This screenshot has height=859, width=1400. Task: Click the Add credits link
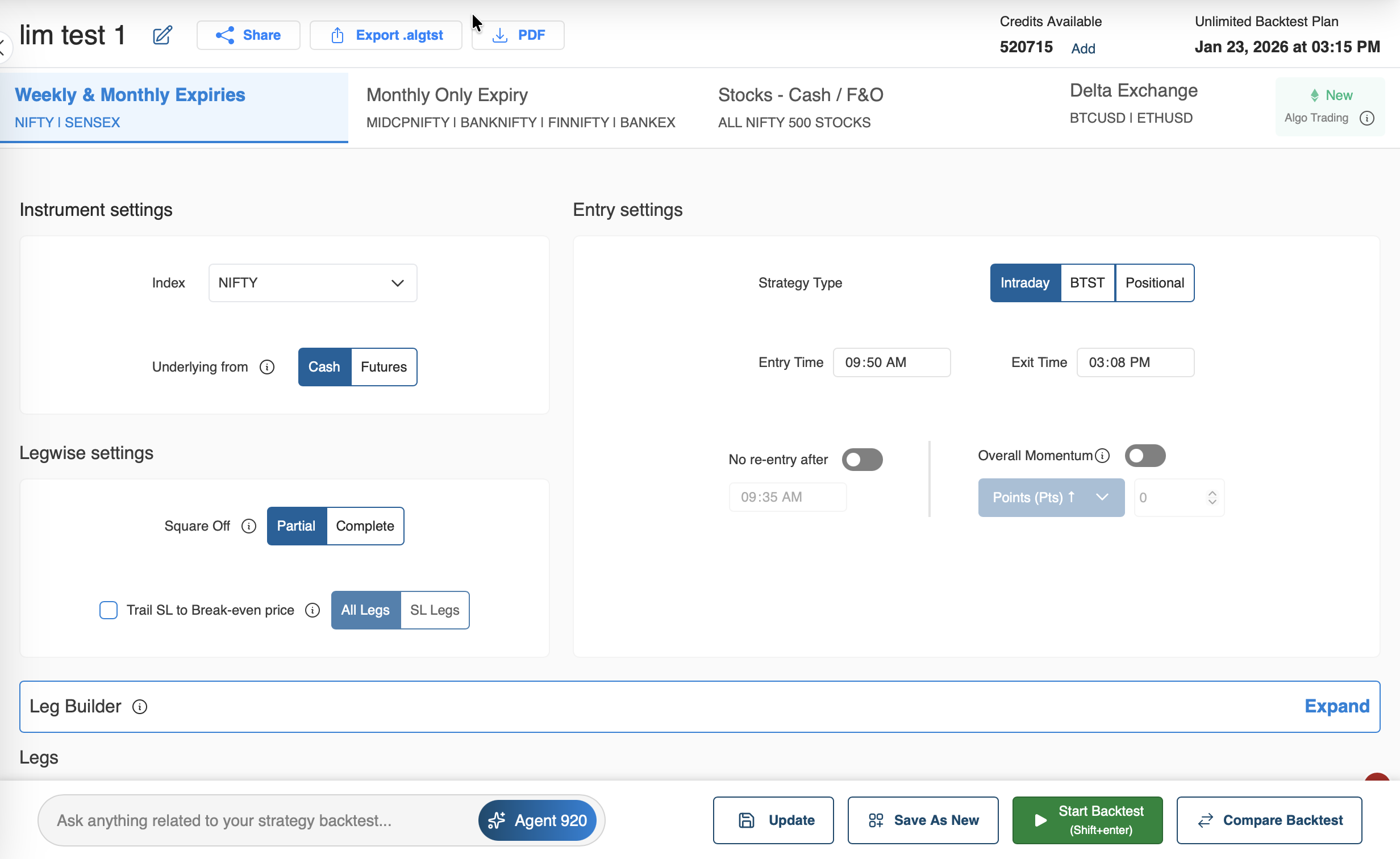[x=1083, y=49]
